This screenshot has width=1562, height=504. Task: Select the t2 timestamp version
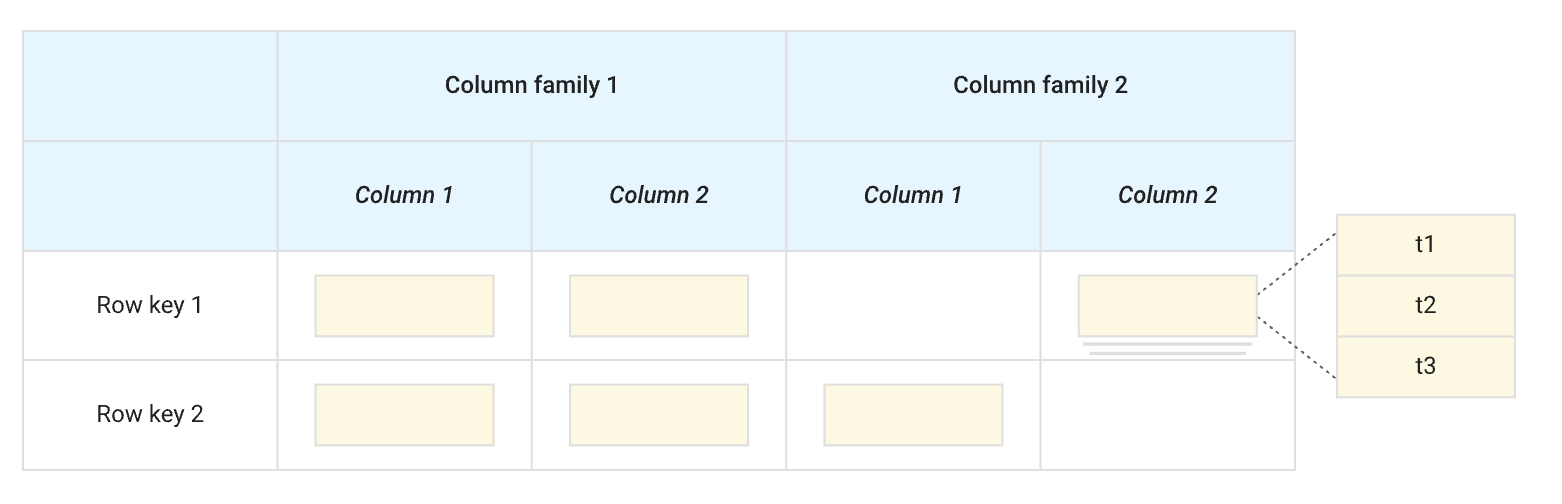click(x=1425, y=305)
